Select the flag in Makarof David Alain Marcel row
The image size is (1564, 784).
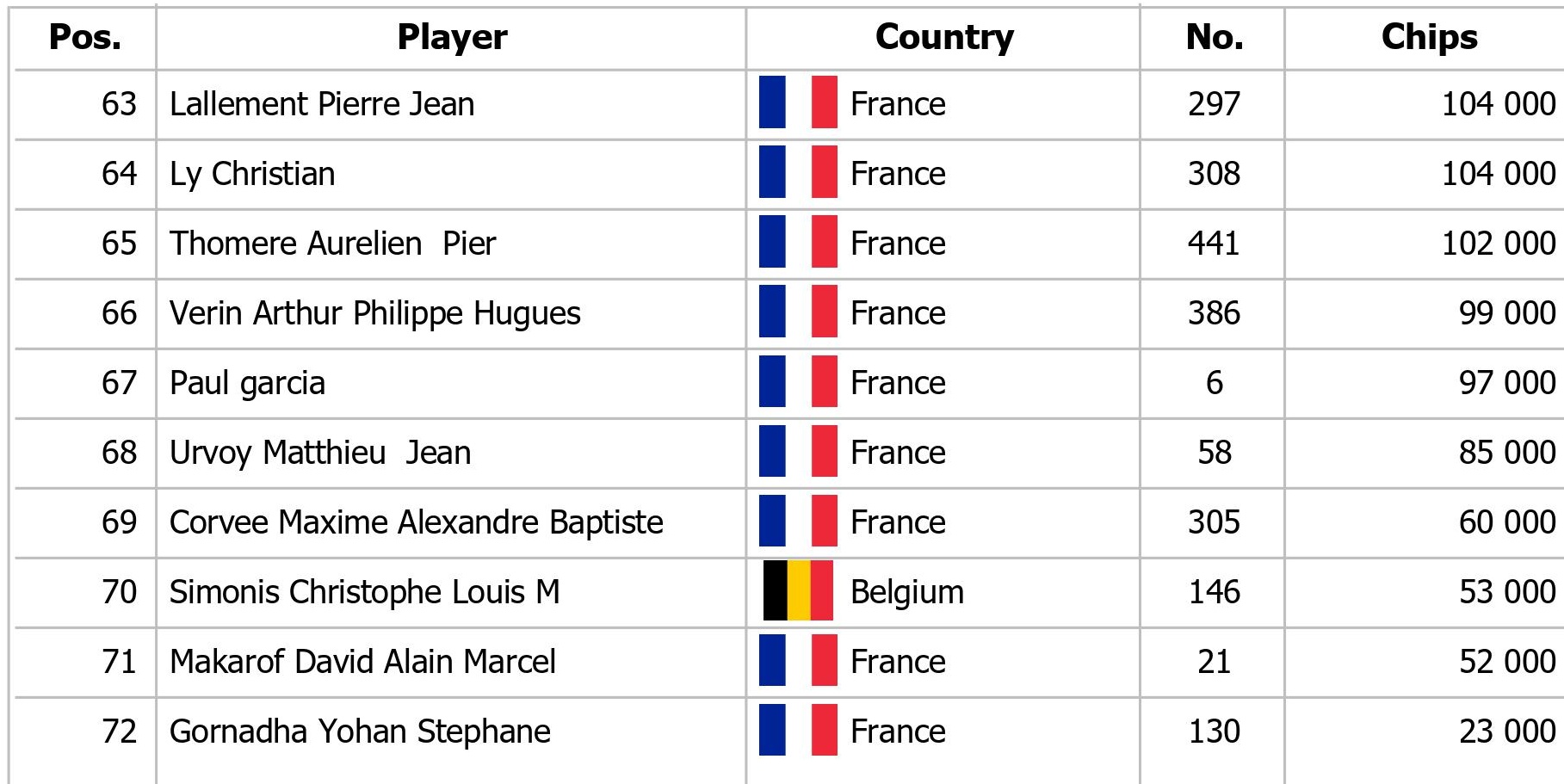click(x=798, y=660)
